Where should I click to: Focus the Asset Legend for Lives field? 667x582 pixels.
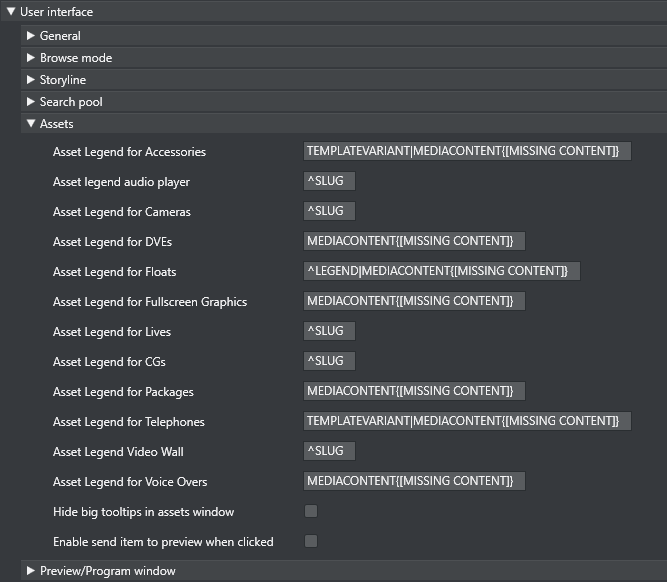click(x=329, y=331)
